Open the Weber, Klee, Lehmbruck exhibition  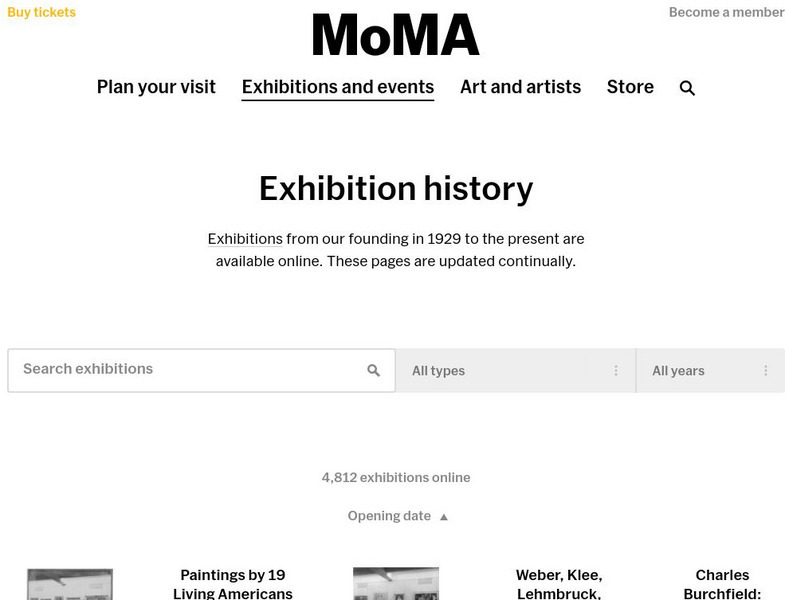[x=559, y=584]
